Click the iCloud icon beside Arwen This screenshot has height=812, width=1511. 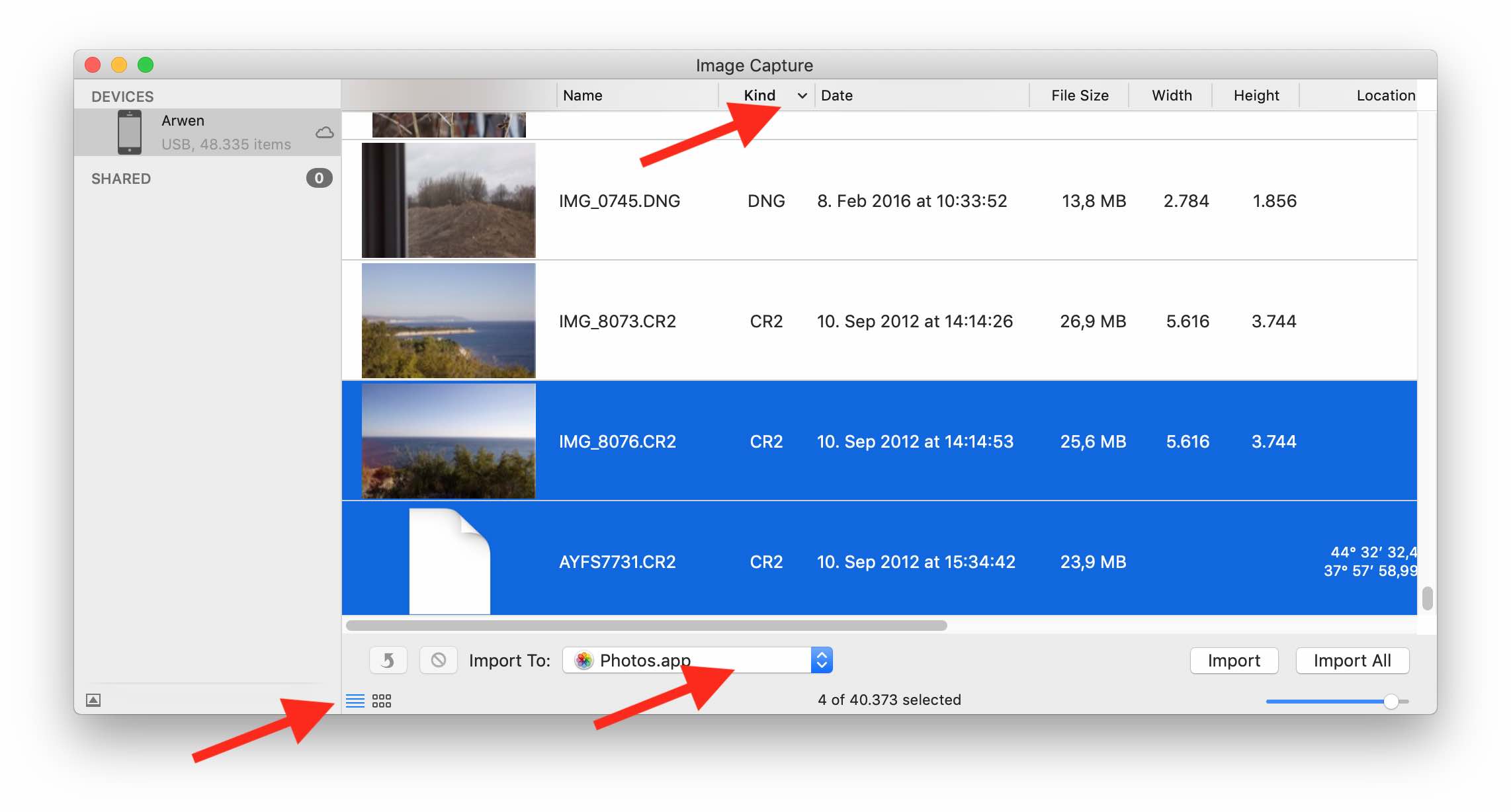324,132
